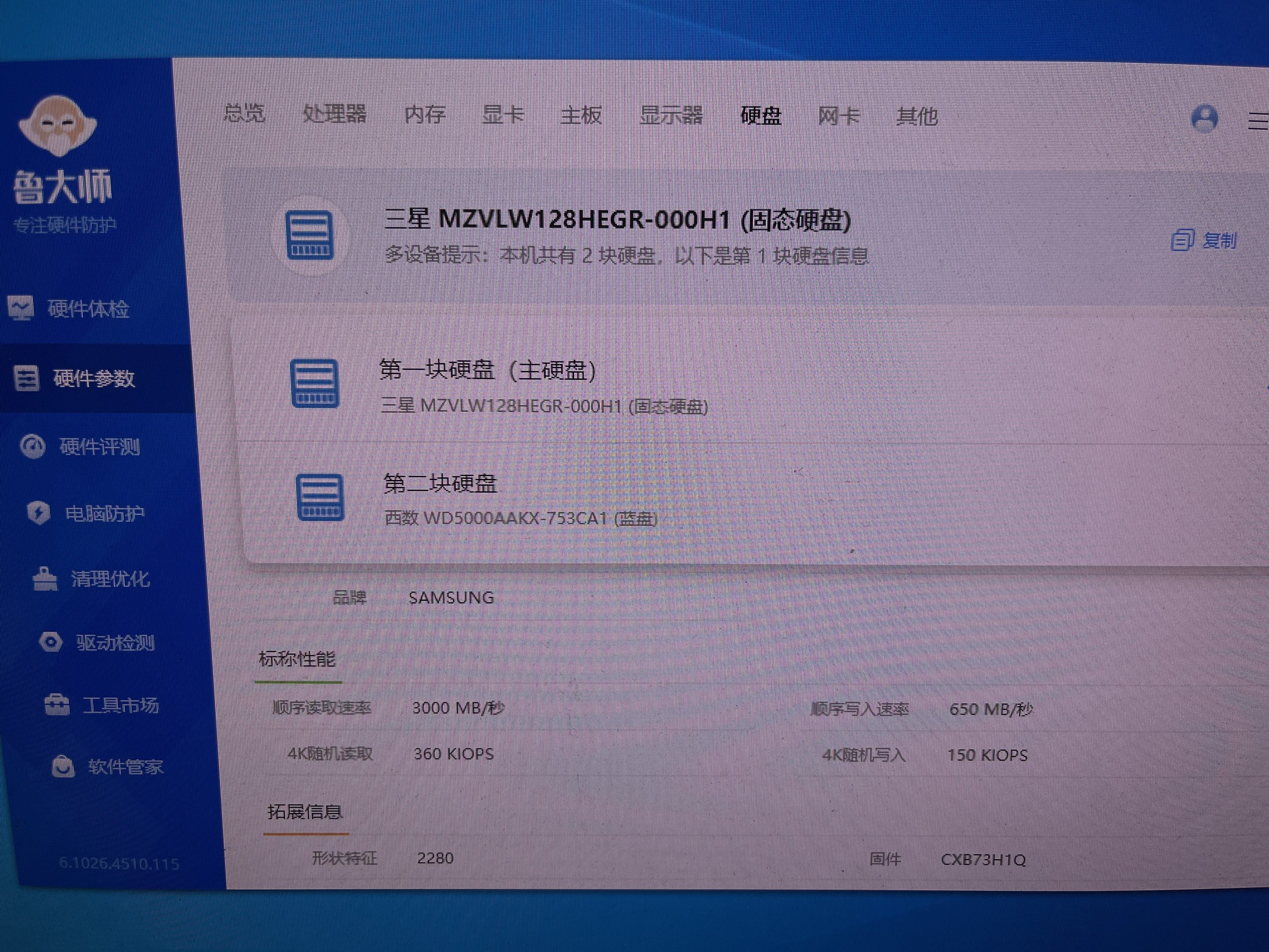Go to 电脑防护 protection page
The height and width of the screenshot is (952, 1269).
pyautogui.click(x=104, y=513)
